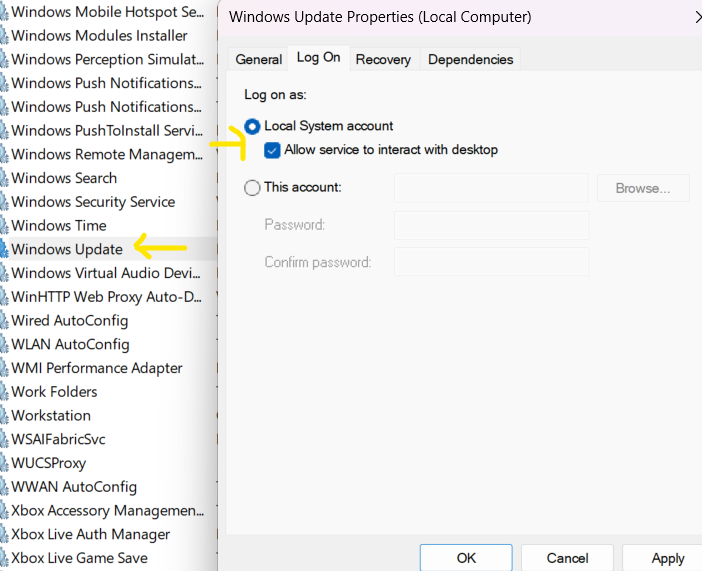702x571 pixels.
Task: Select WUCSProxy service row
Action: 107,463
